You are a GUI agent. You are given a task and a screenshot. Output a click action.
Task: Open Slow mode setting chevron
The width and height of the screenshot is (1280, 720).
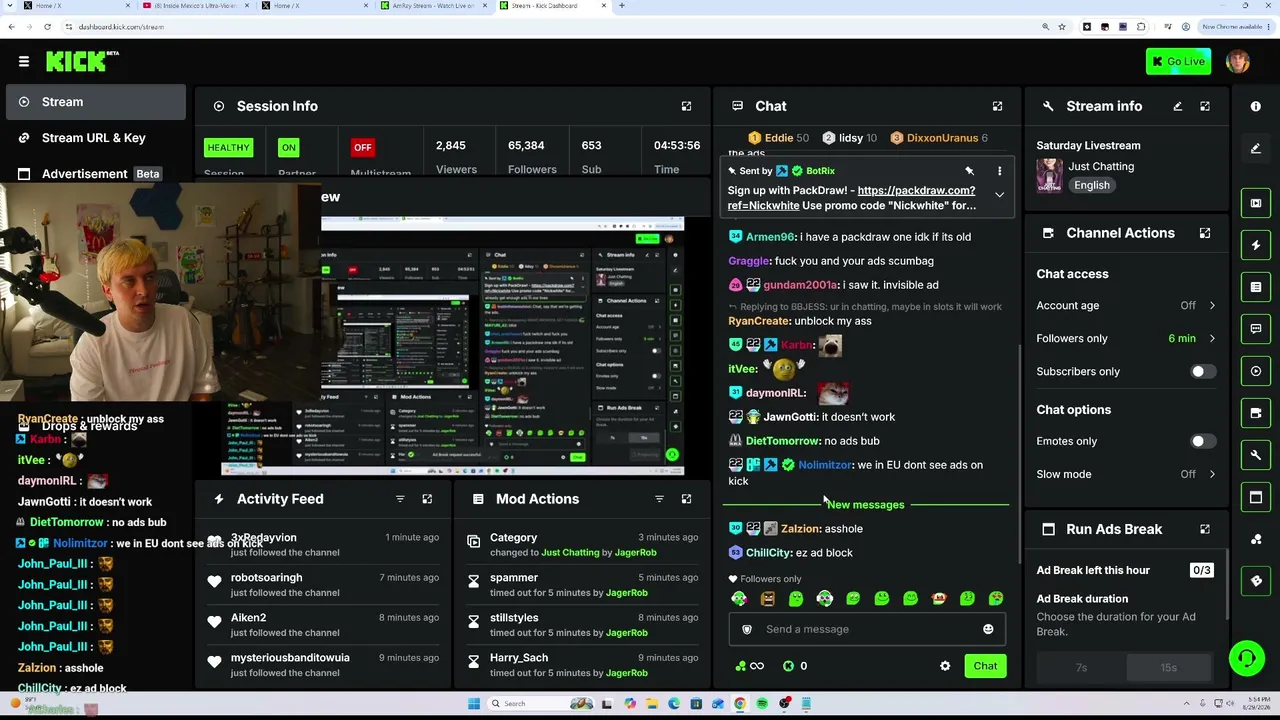(x=1212, y=474)
